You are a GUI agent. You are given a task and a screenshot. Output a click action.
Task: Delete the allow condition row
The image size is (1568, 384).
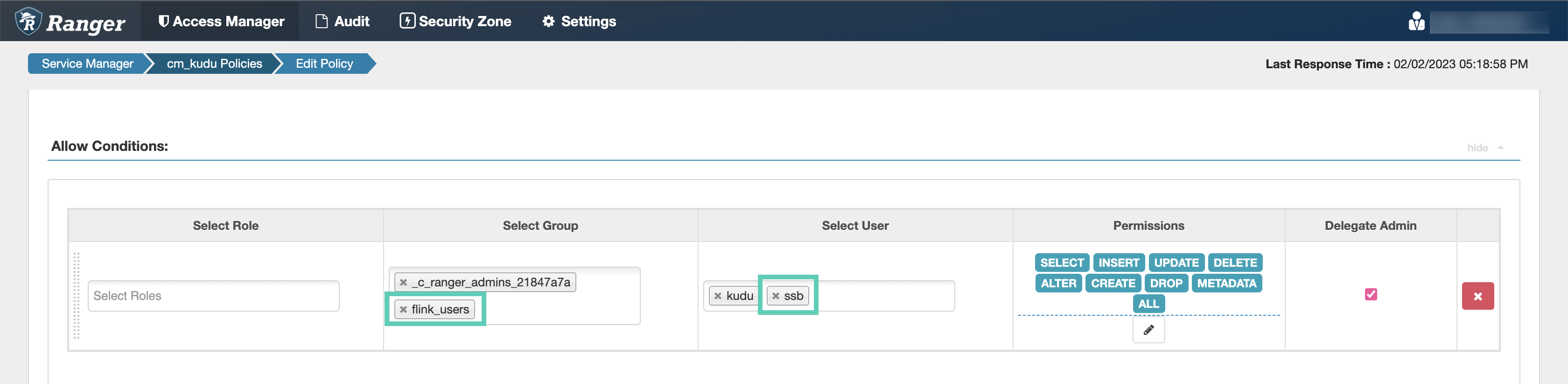(1477, 296)
